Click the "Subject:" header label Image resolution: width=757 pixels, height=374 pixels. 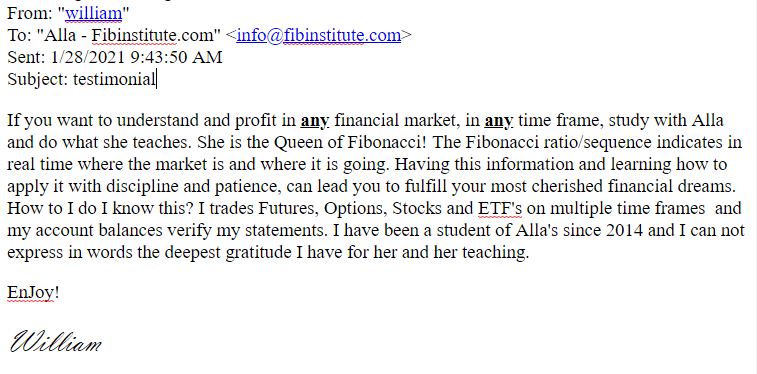coord(38,80)
